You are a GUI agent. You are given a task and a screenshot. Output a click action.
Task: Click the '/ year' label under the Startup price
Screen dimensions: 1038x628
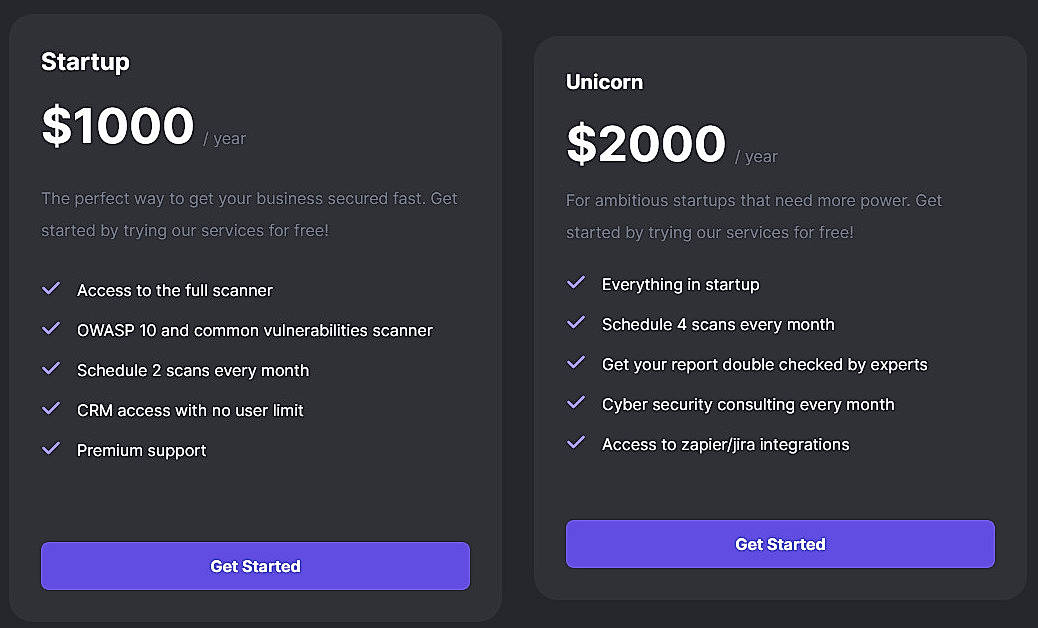[x=227, y=139]
